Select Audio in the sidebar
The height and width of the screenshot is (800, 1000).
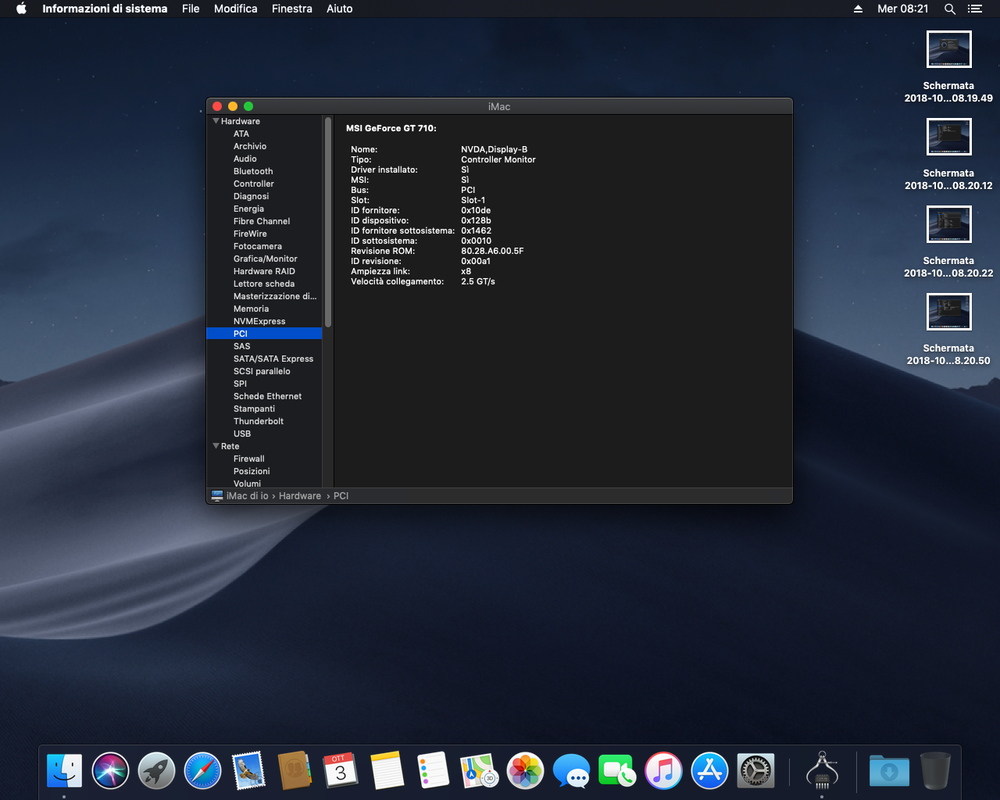click(x=264, y=159)
